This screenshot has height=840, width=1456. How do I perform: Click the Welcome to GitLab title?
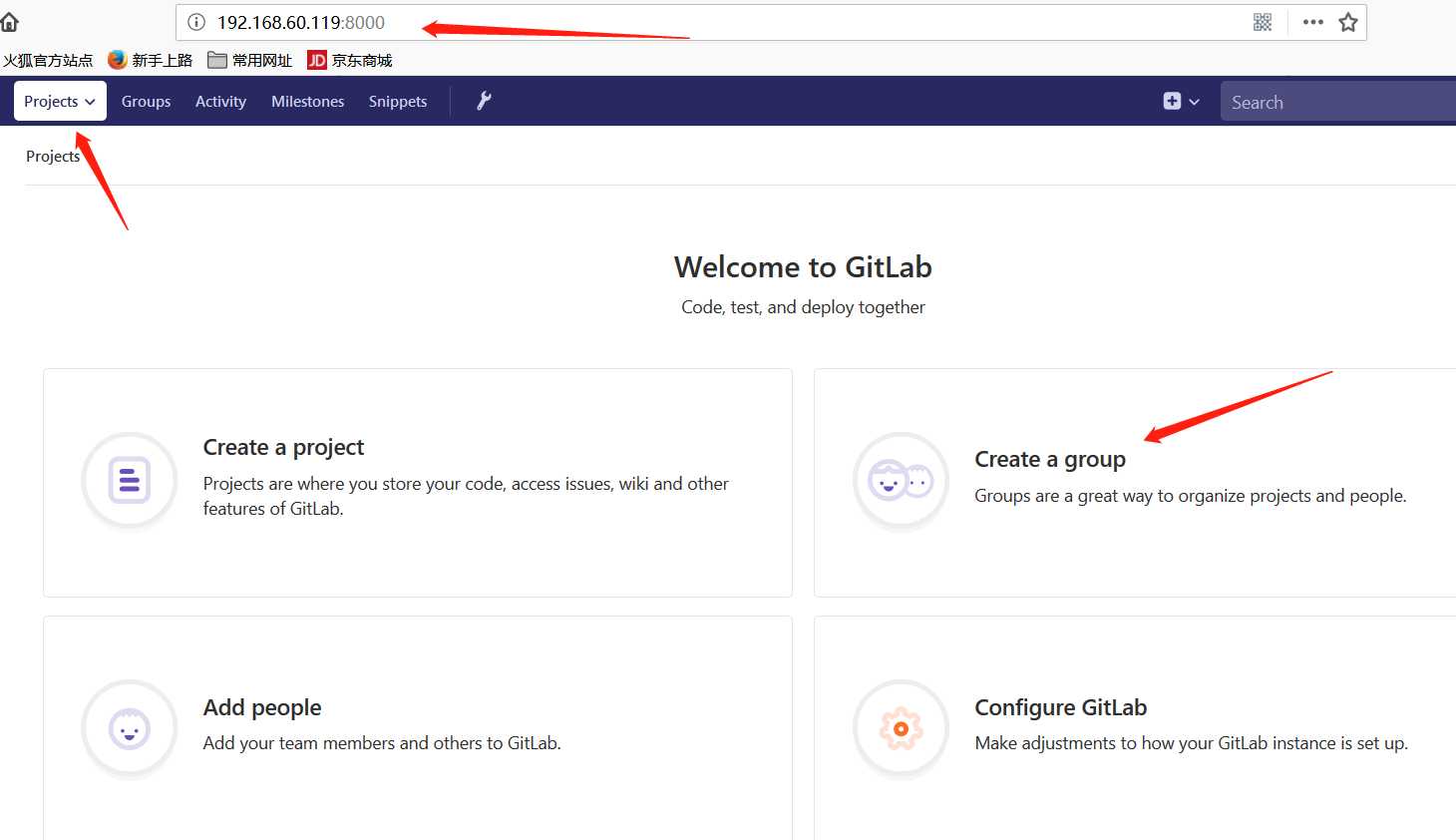coord(803,267)
